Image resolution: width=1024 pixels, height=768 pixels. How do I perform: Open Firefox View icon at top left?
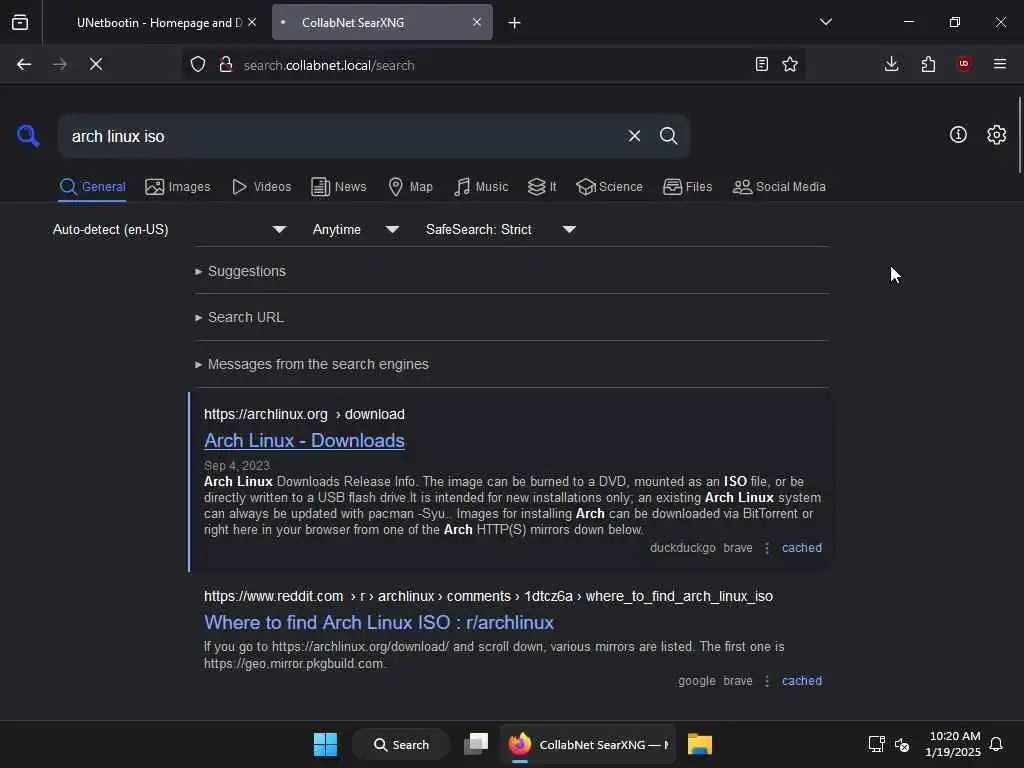click(x=20, y=22)
